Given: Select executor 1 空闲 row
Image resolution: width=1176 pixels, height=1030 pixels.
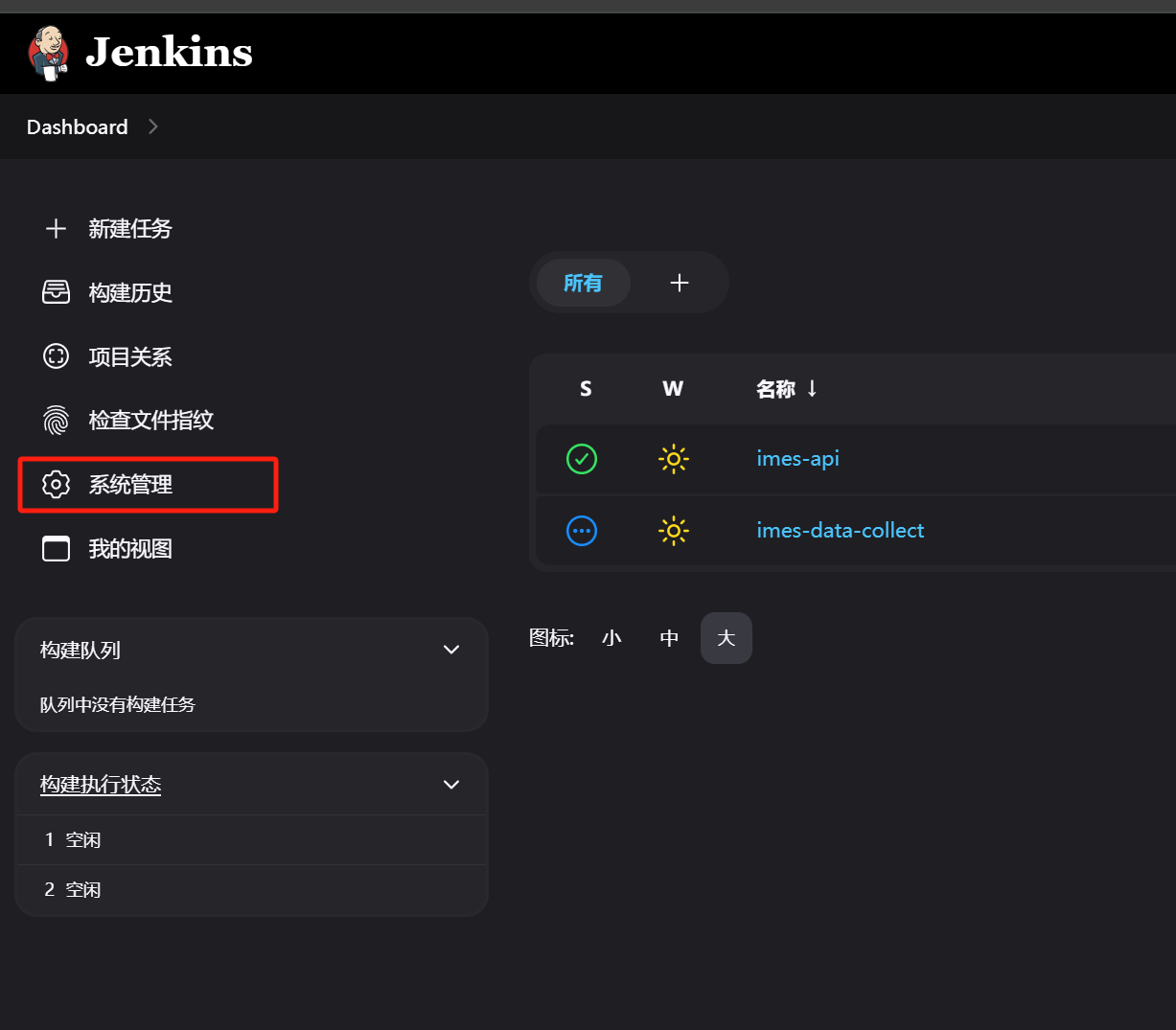Looking at the screenshot, I should (x=252, y=840).
